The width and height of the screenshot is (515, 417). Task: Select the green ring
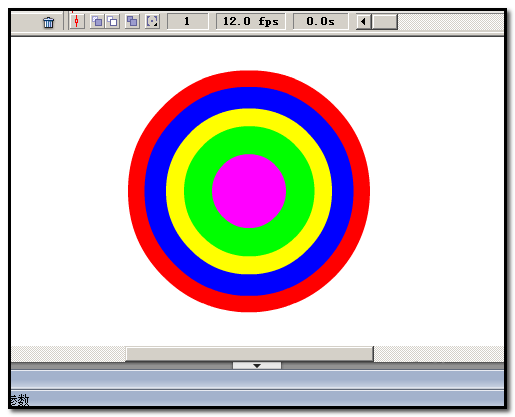pos(249,242)
